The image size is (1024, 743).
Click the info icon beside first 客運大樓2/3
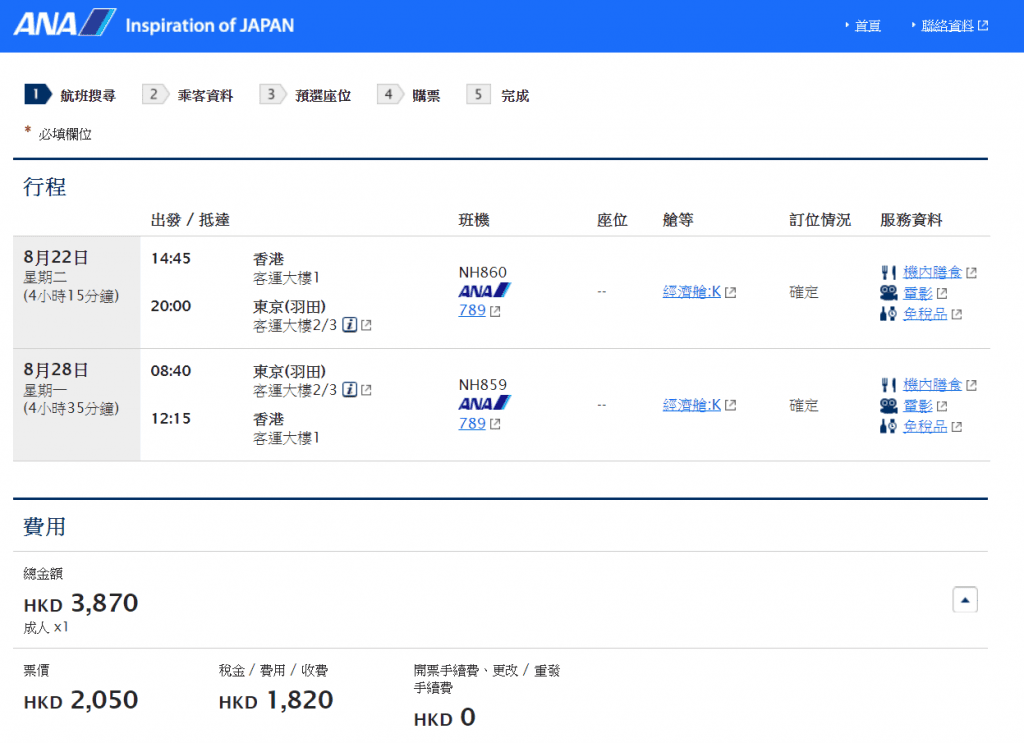pyautogui.click(x=349, y=325)
